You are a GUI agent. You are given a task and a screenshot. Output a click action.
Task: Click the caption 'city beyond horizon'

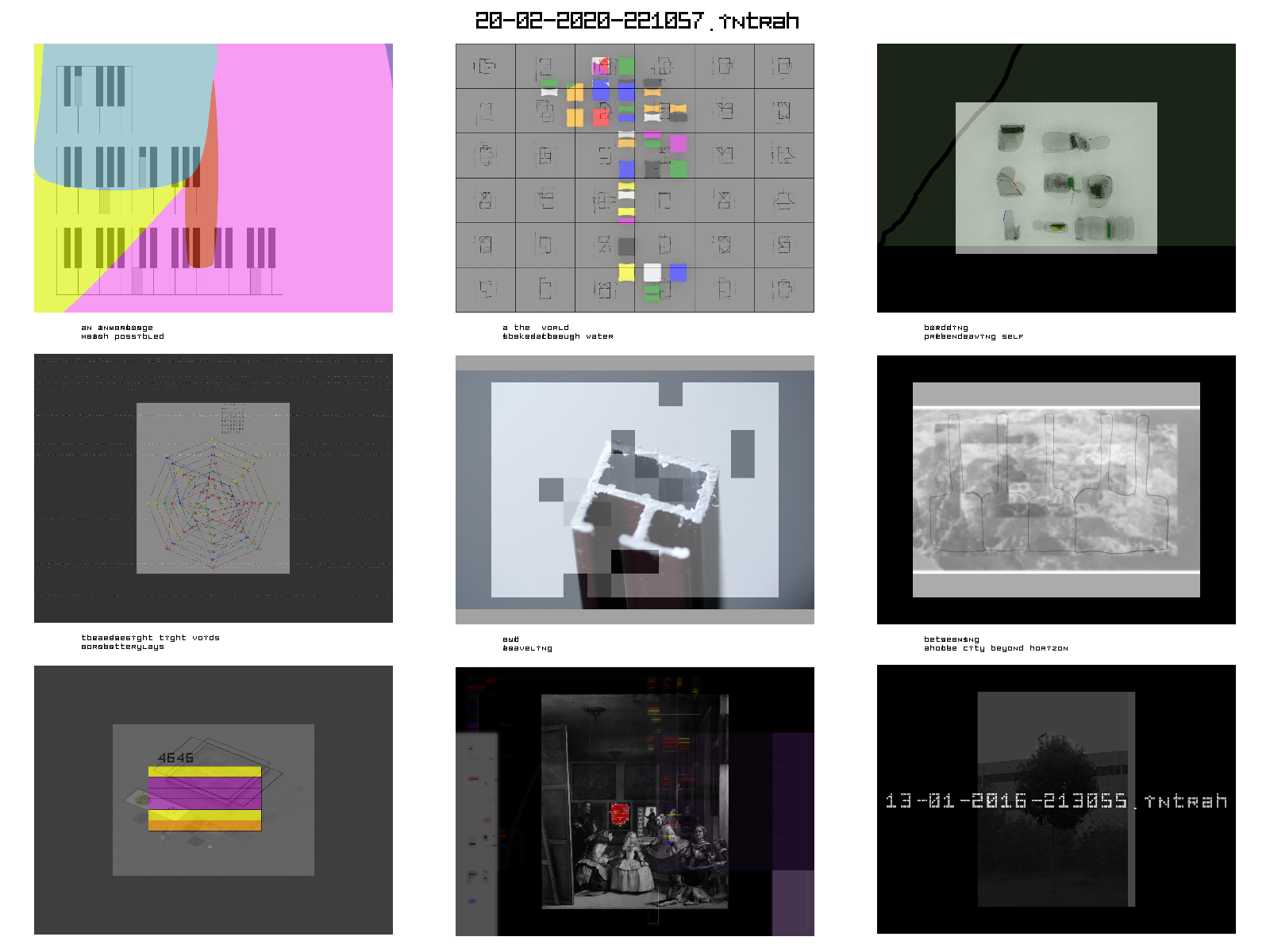point(995,648)
